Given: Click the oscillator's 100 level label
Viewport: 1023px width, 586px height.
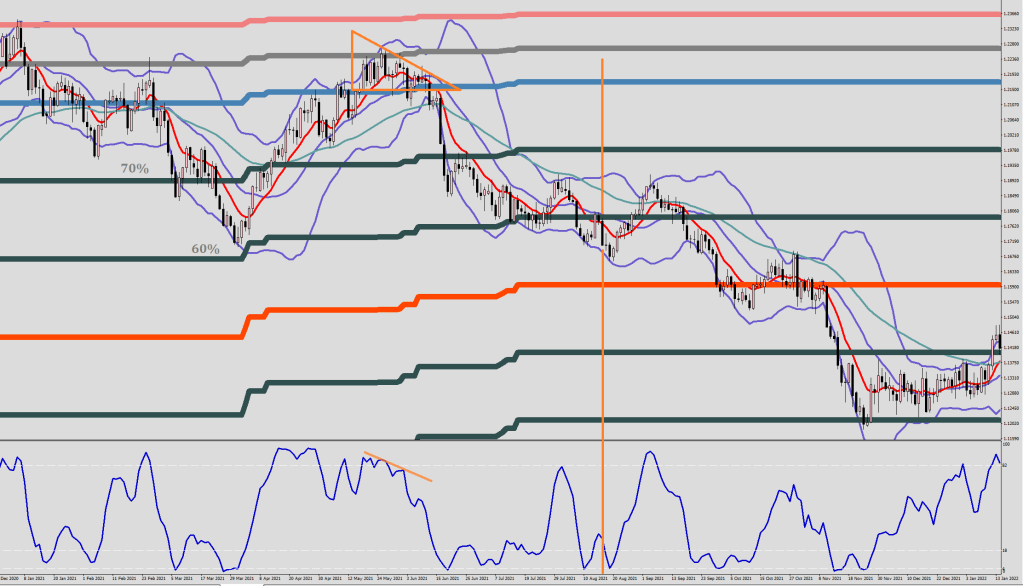Looking at the screenshot, I should [x=1006, y=446].
